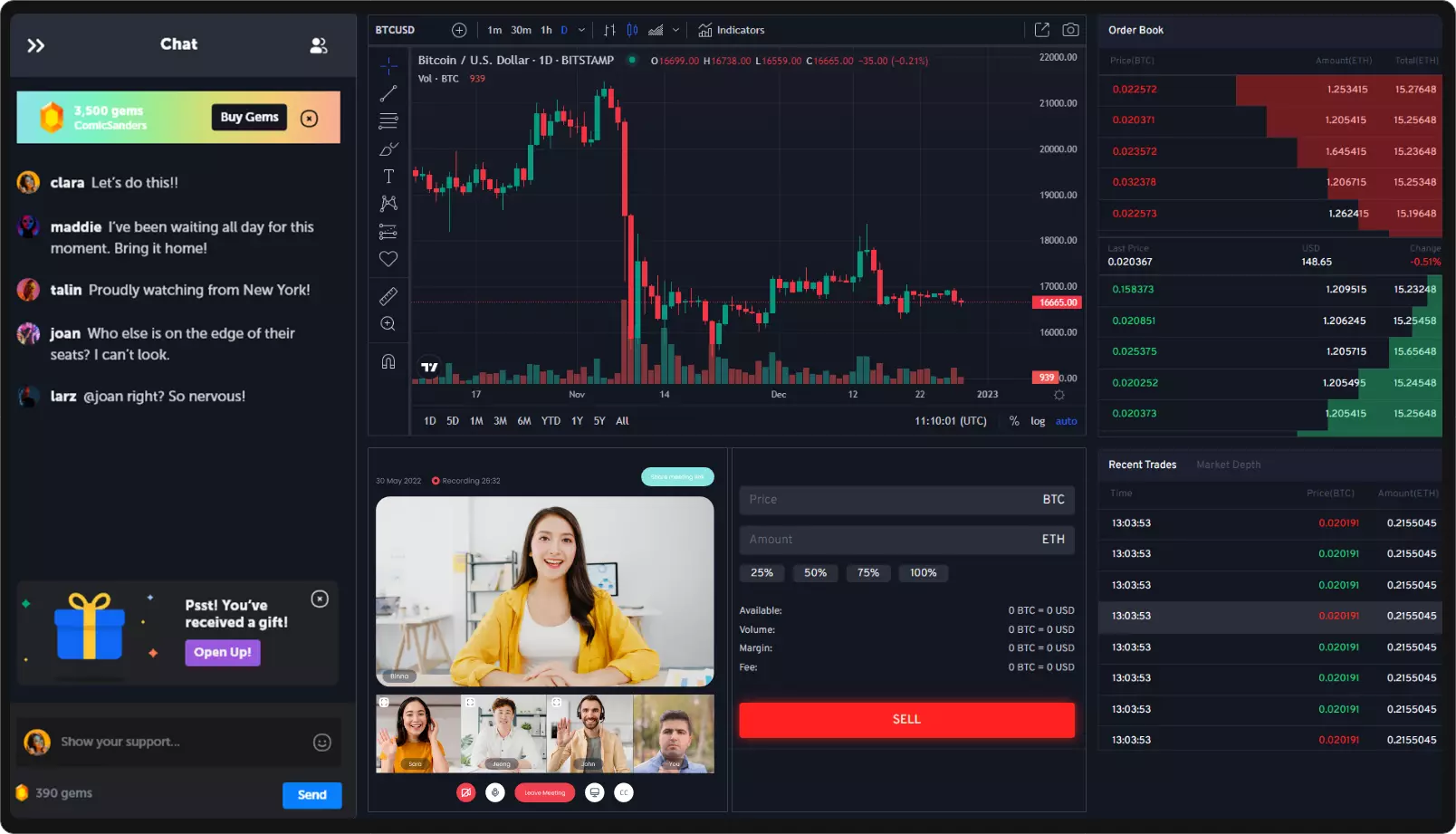This screenshot has width=1456, height=834.
Task: Toggle closed captions CC button
Action: (x=624, y=793)
